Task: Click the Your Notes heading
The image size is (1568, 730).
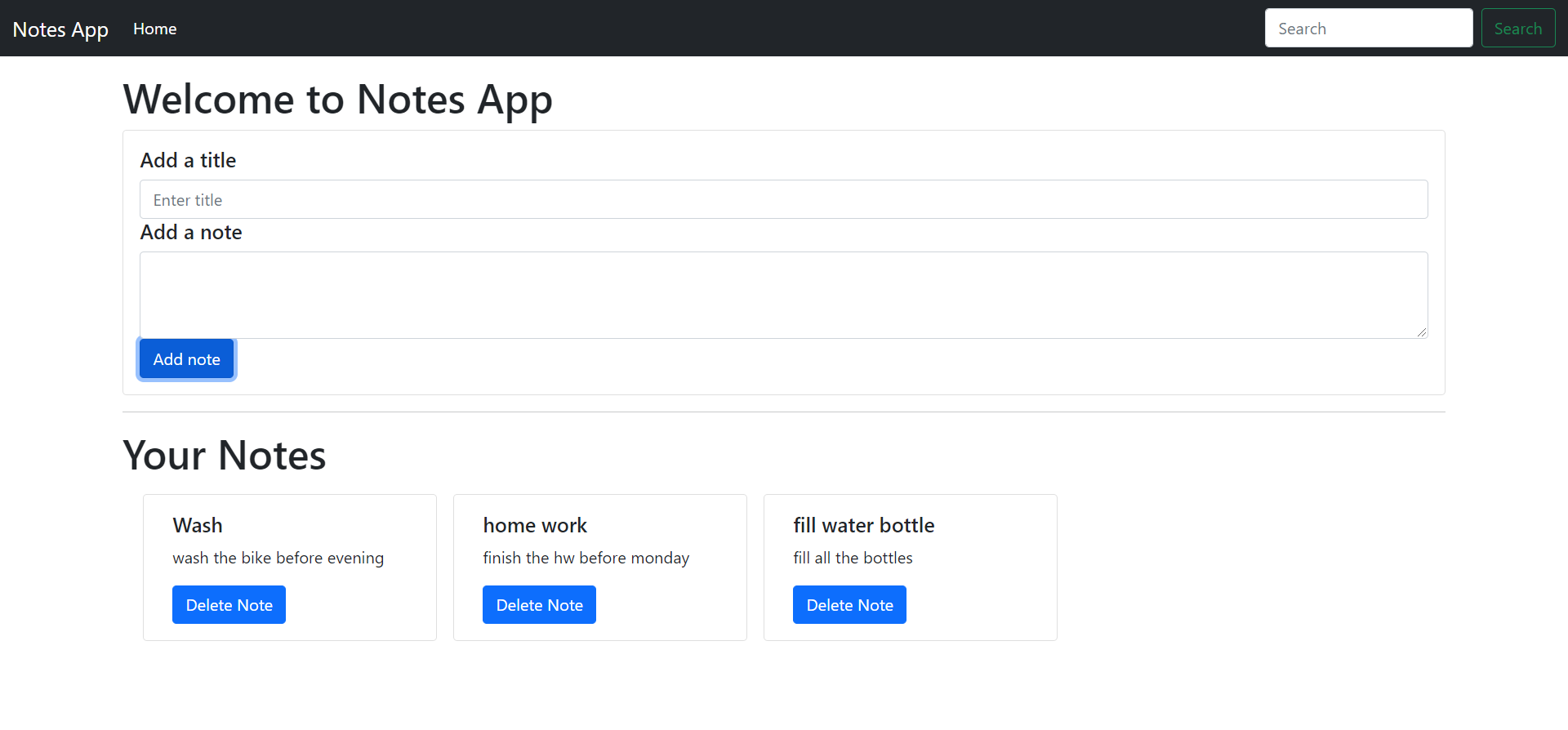Action: [x=225, y=456]
